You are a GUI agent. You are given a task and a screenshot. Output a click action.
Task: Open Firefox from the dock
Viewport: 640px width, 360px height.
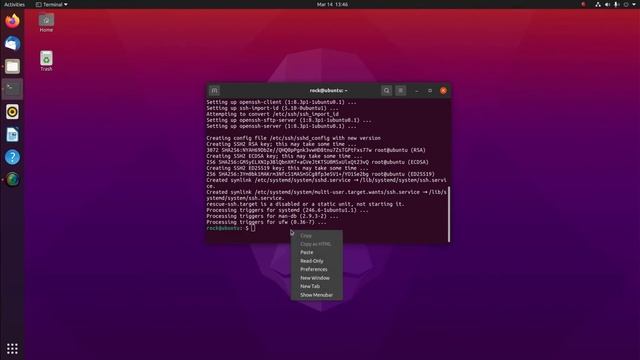(12, 21)
